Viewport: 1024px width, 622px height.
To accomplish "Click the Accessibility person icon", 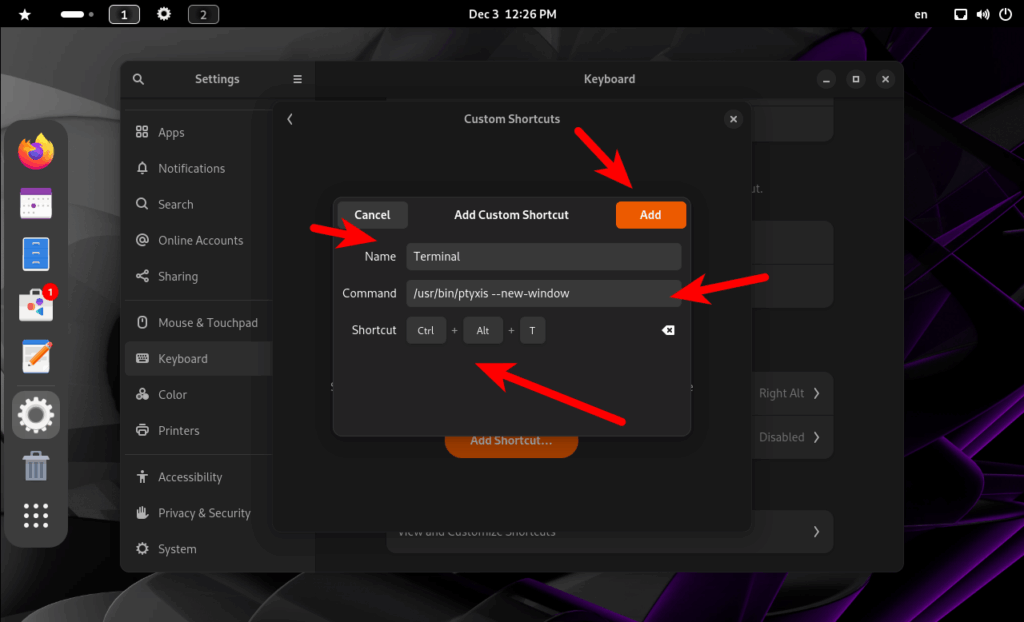I will click(x=142, y=476).
